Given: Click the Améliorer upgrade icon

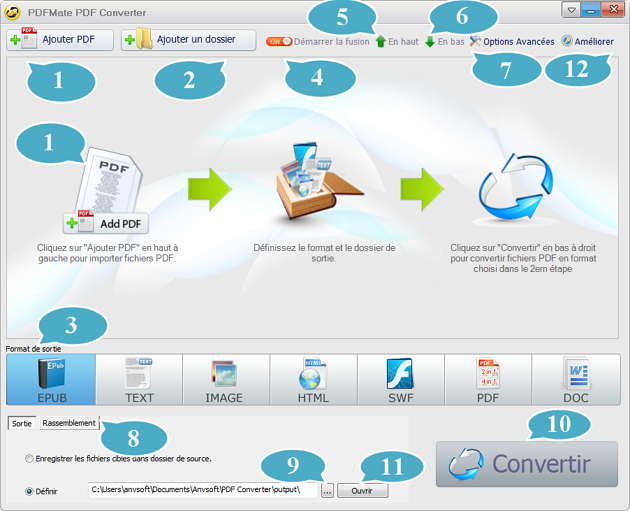Looking at the screenshot, I should [567, 42].
